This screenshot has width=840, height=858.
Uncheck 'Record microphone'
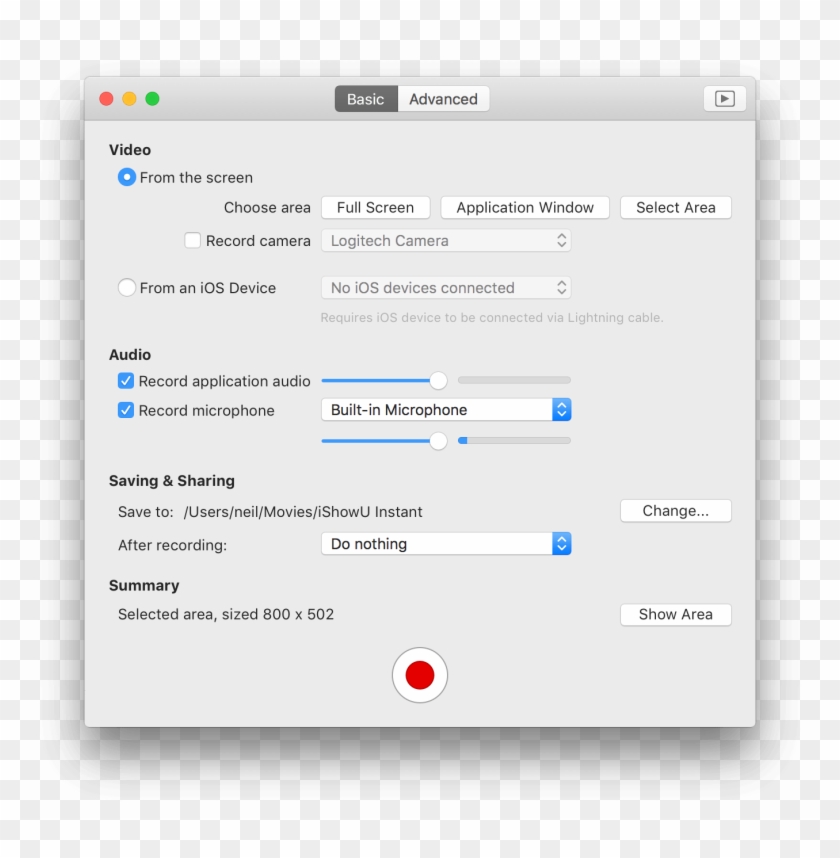click(x=126, y=410)
